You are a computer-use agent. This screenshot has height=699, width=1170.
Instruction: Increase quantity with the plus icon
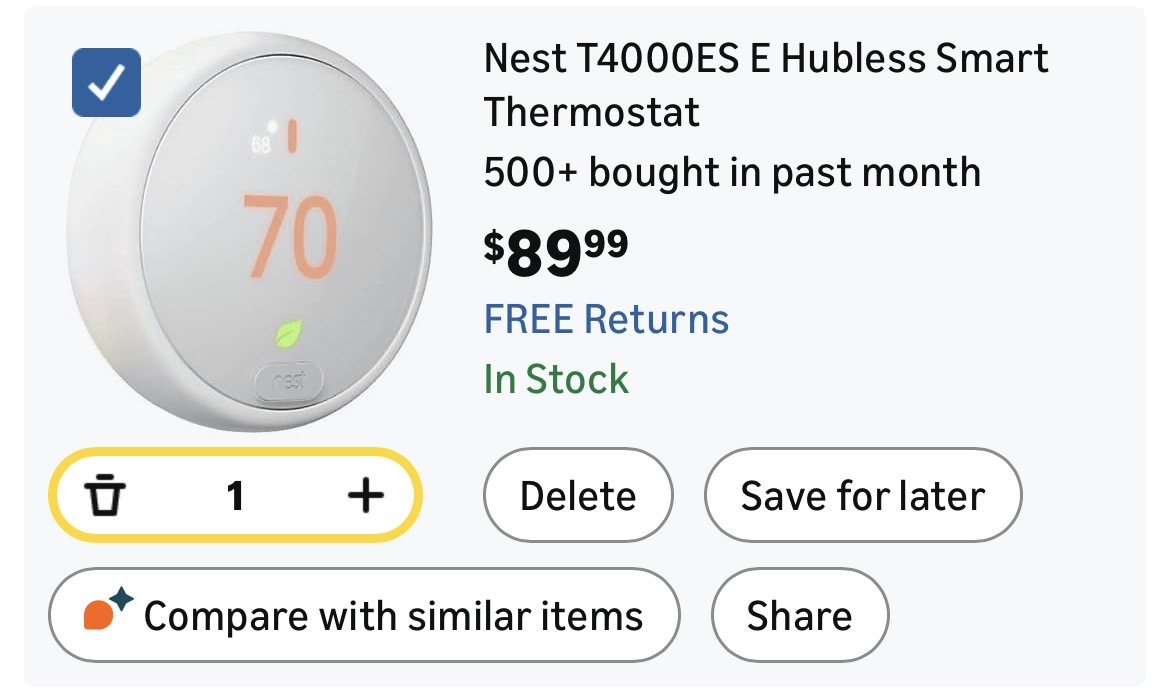365,495
